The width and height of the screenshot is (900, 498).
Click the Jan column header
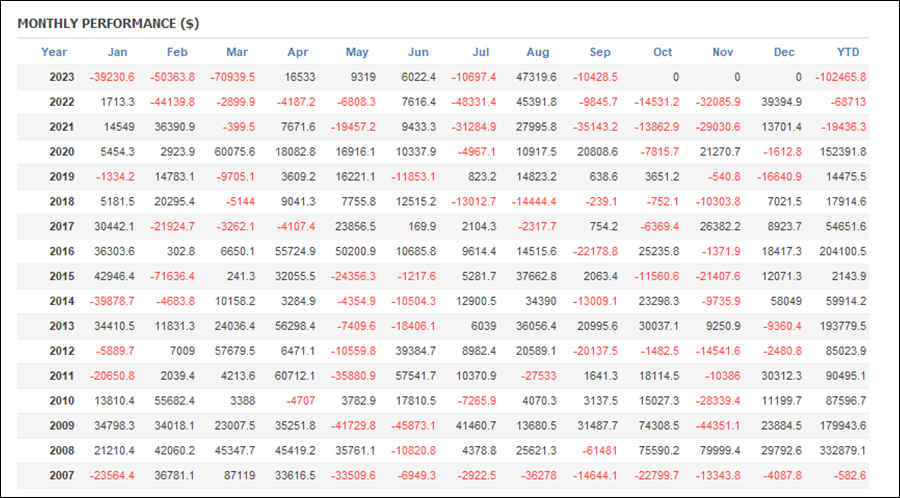[117, 52]
